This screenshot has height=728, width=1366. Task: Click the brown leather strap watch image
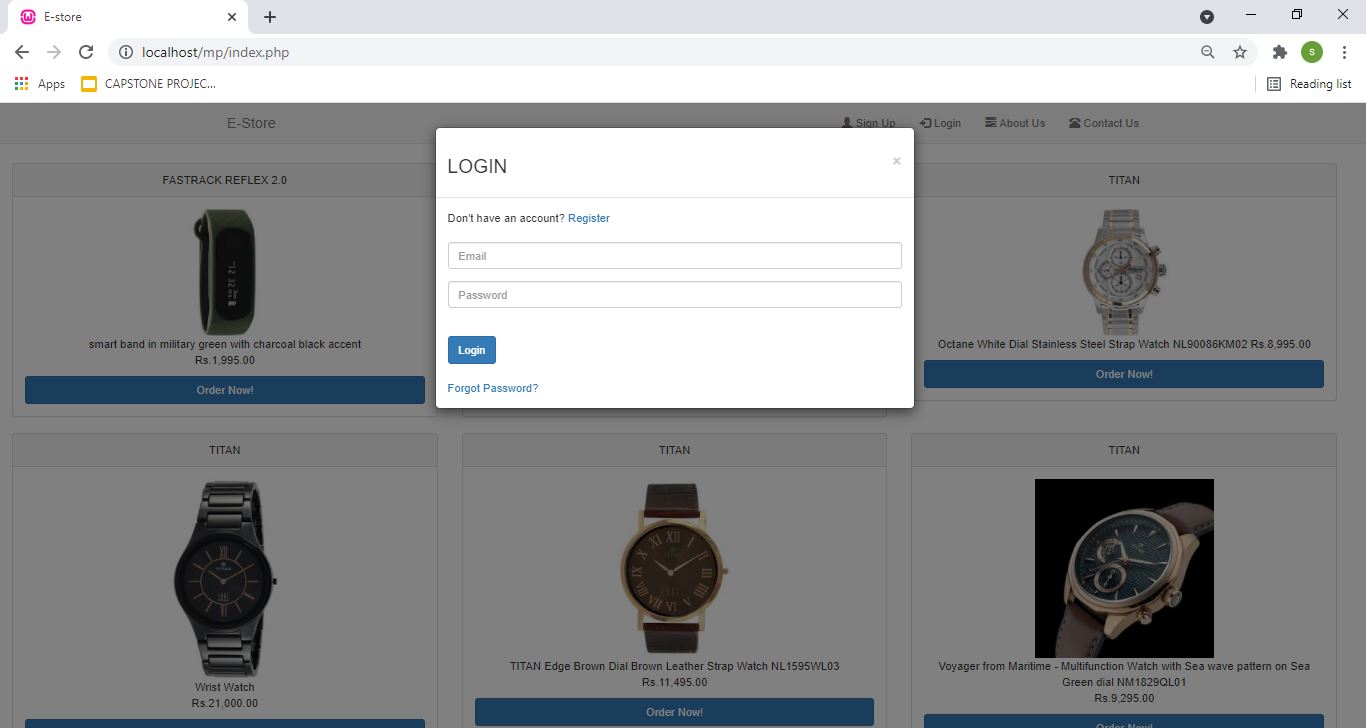point(674,569)
